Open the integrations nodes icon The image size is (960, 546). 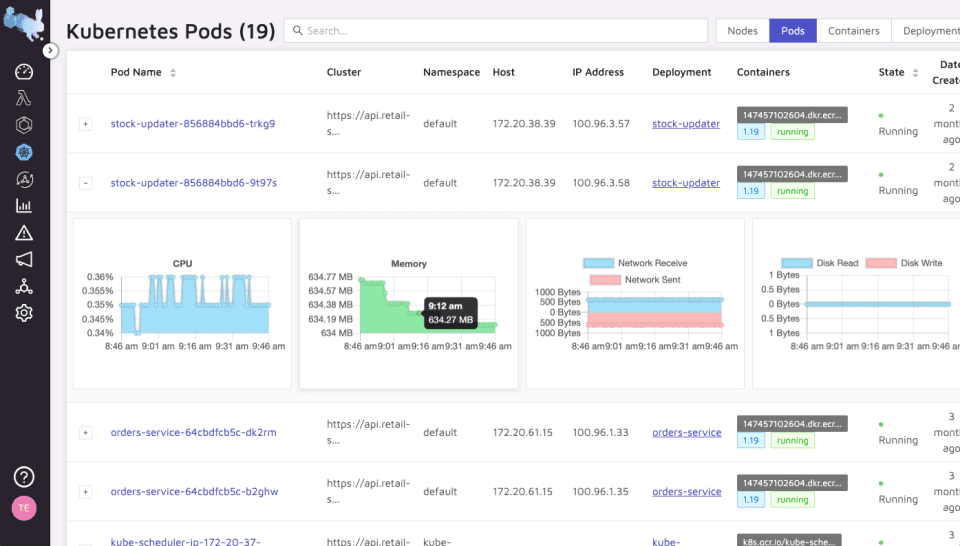click(x=24, y=286)
